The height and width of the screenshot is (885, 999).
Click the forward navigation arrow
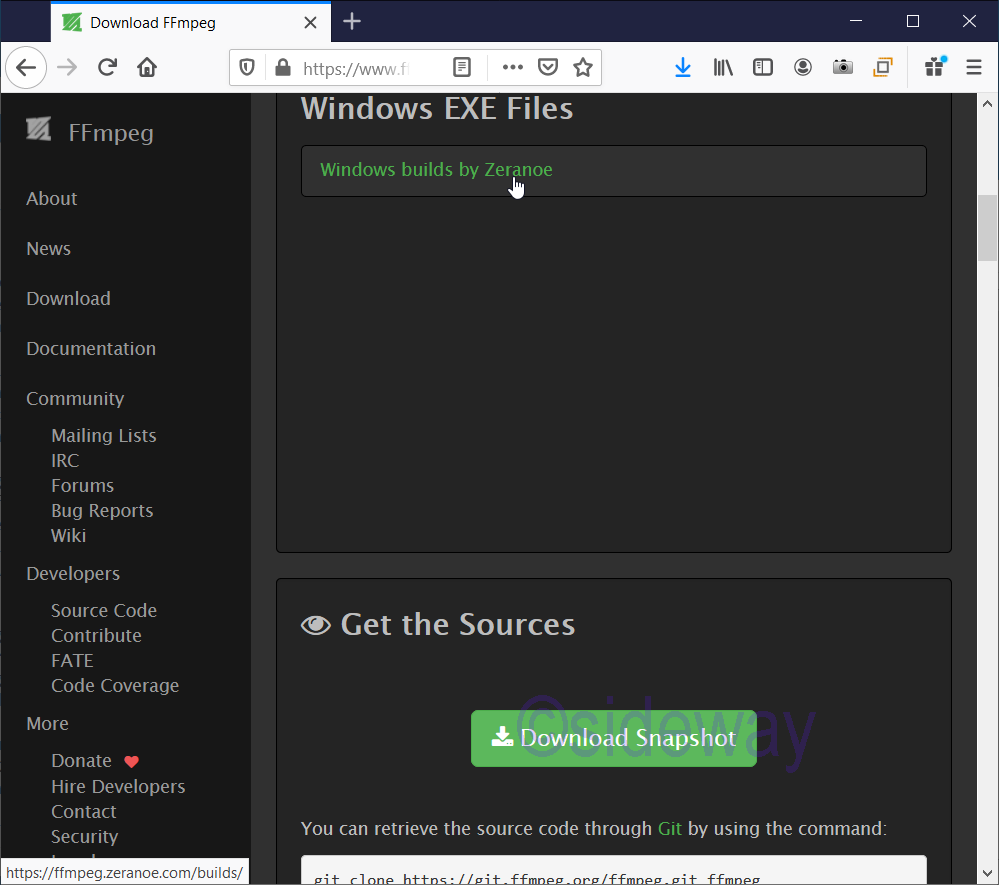pyautogui.click(x=67, y=68)
